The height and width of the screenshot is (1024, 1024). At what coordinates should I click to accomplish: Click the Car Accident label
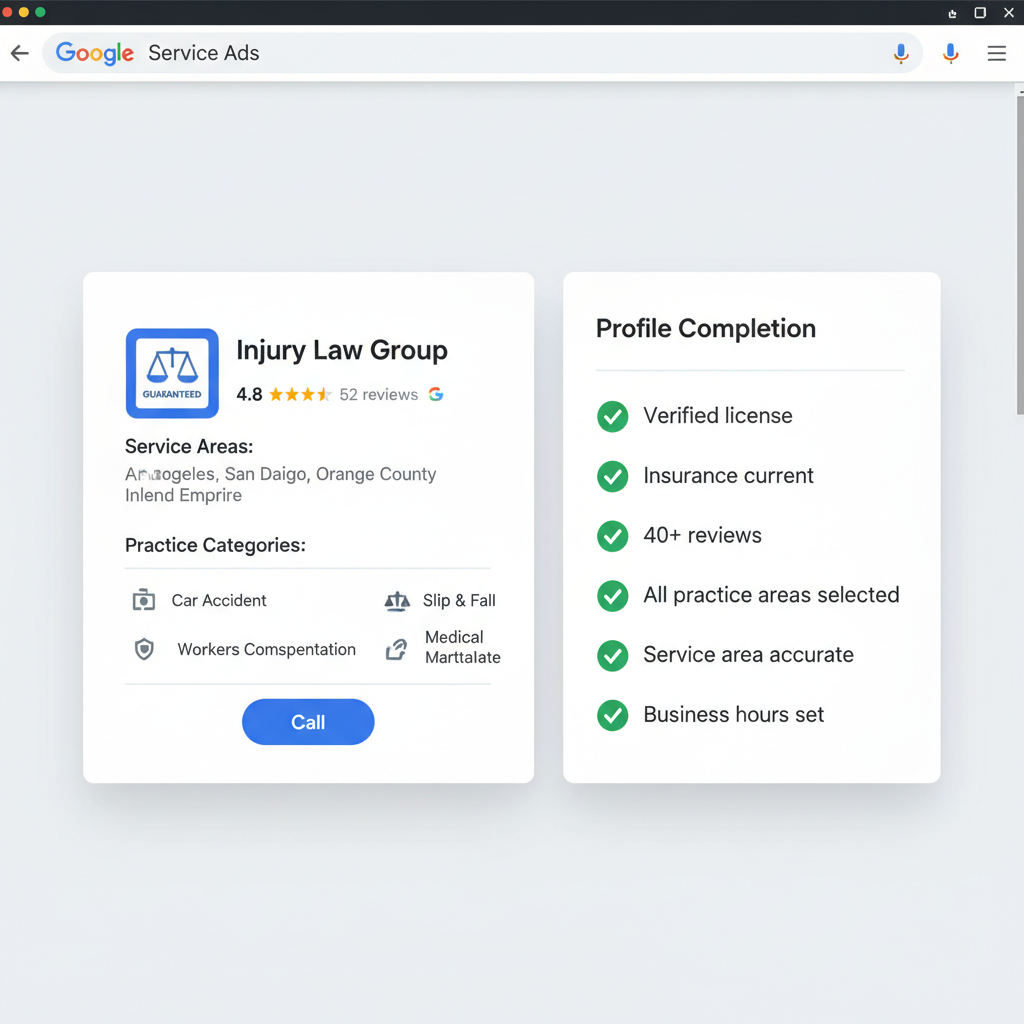point(219,600)
